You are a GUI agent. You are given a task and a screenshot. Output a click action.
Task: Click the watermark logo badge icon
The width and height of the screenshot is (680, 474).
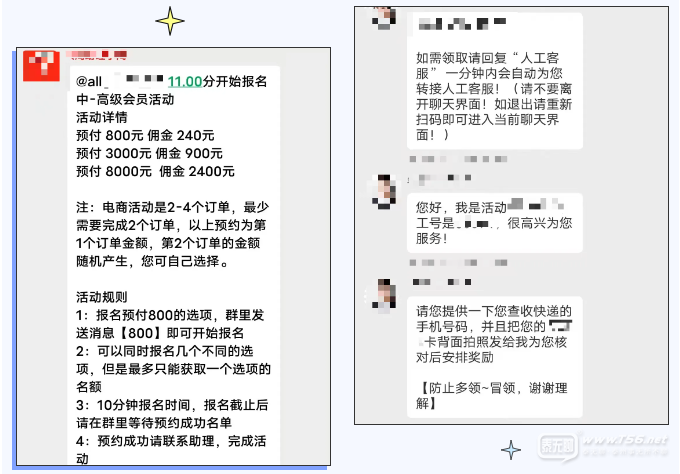(558, 446)
